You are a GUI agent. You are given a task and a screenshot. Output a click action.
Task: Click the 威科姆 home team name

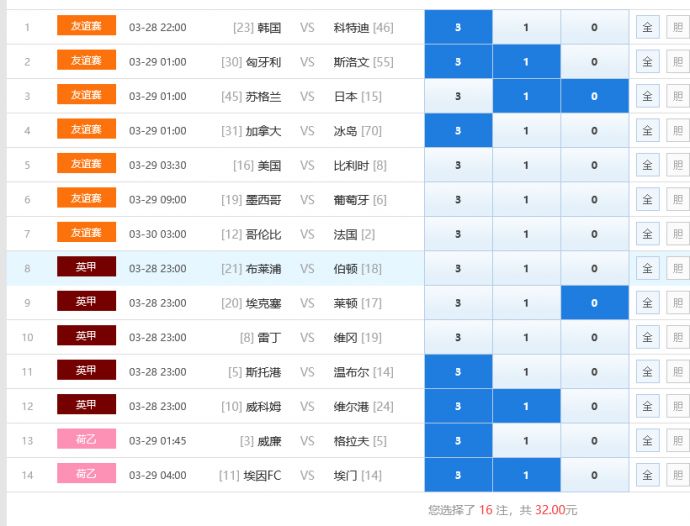click(263, 407)
